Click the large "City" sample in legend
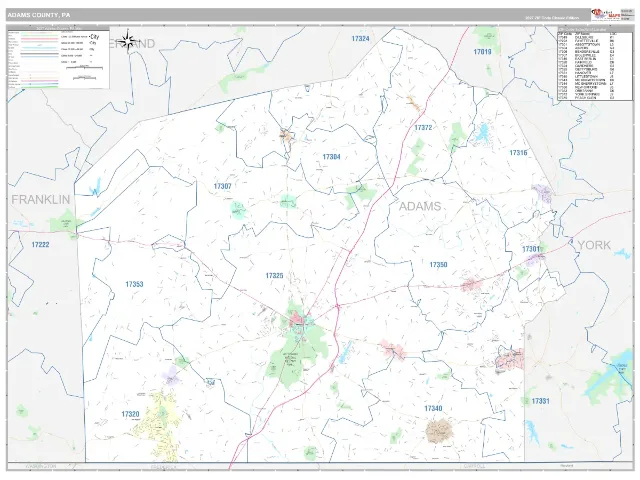 tap(94, 37)
